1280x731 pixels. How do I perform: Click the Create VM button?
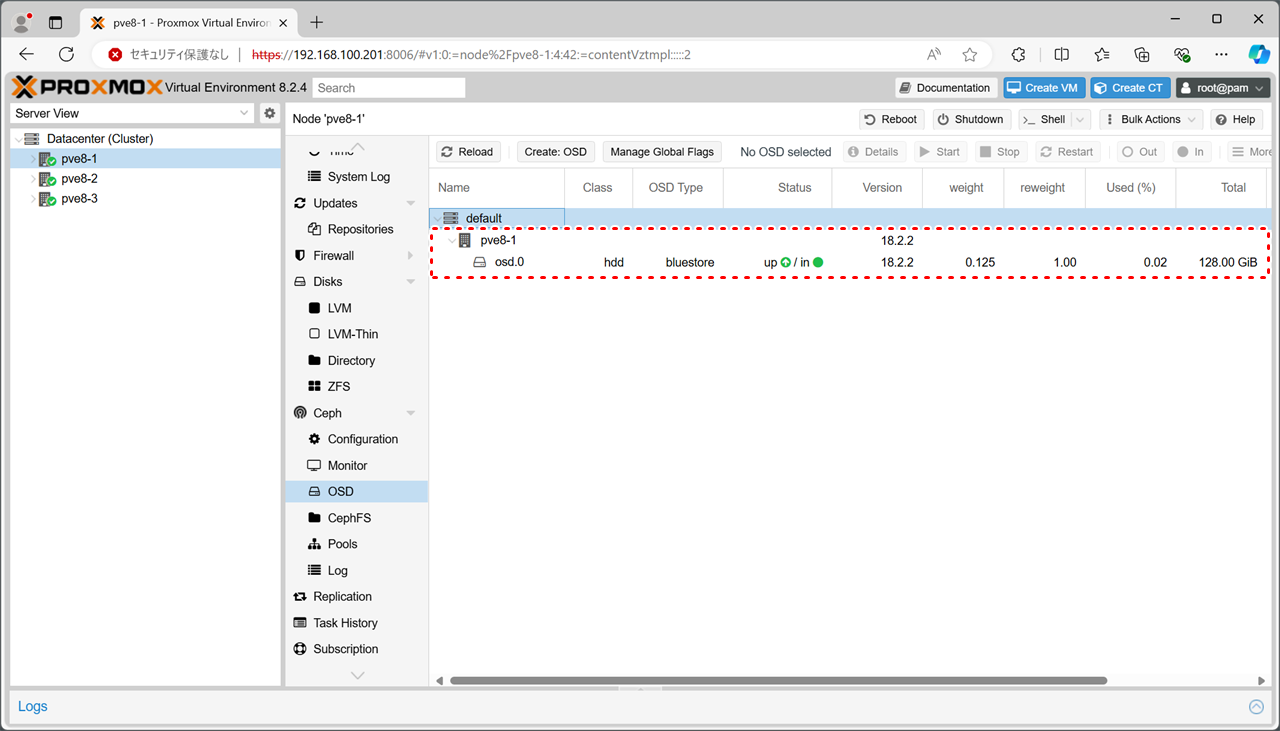[1043, 88]
